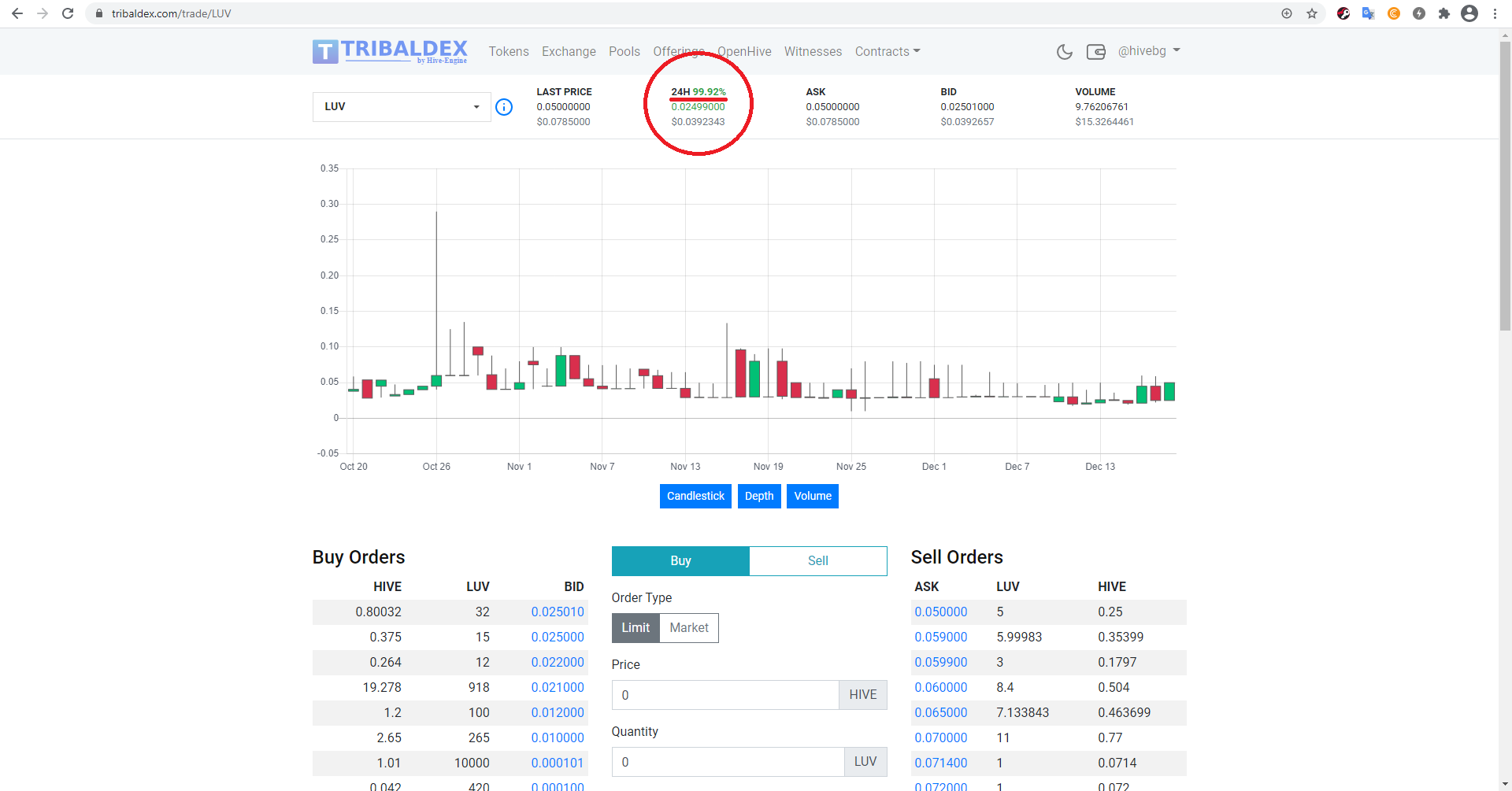
Task: Click the zoom icon in address bar
Action: tap(1287, 13)
